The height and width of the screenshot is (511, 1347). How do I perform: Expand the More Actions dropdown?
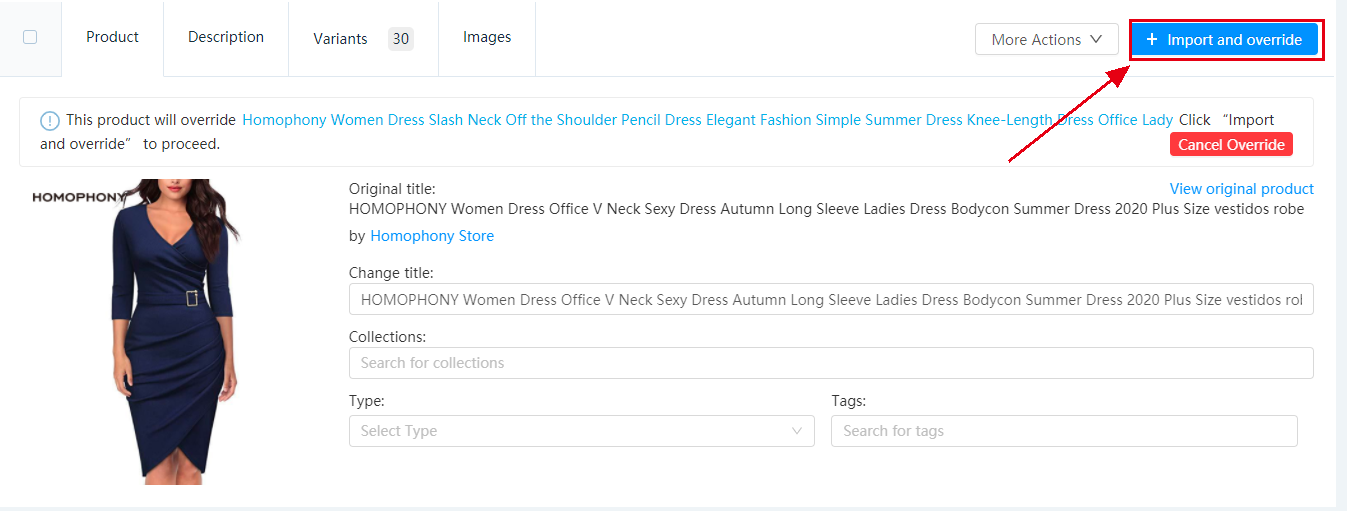click(x=1047, y=39)
